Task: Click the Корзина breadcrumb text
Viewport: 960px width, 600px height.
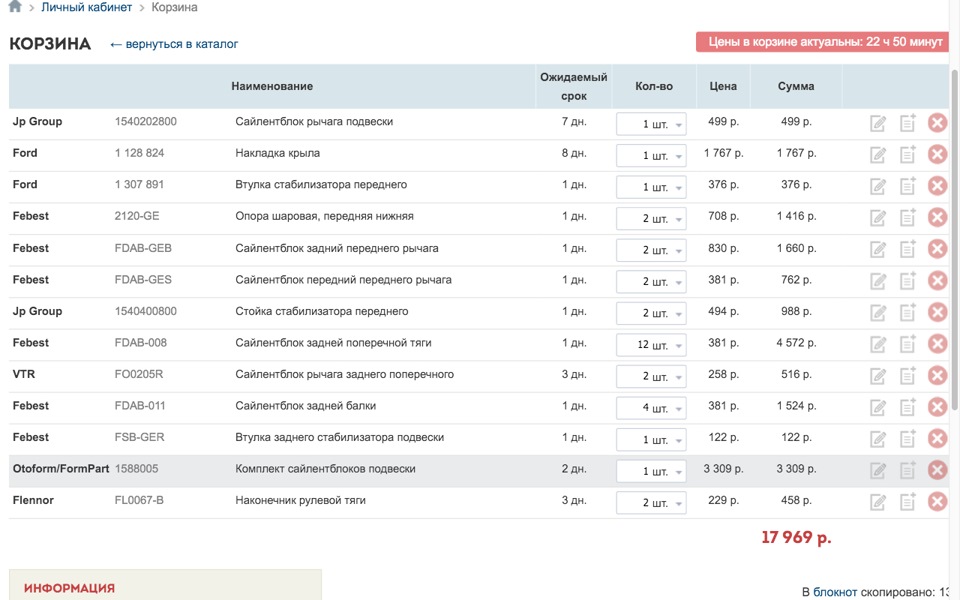Action: pyautogui.click(x=174, y=7)
